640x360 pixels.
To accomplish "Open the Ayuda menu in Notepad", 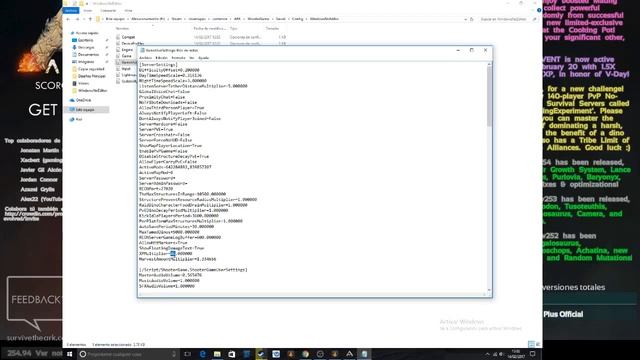I will tap(203, 58).
